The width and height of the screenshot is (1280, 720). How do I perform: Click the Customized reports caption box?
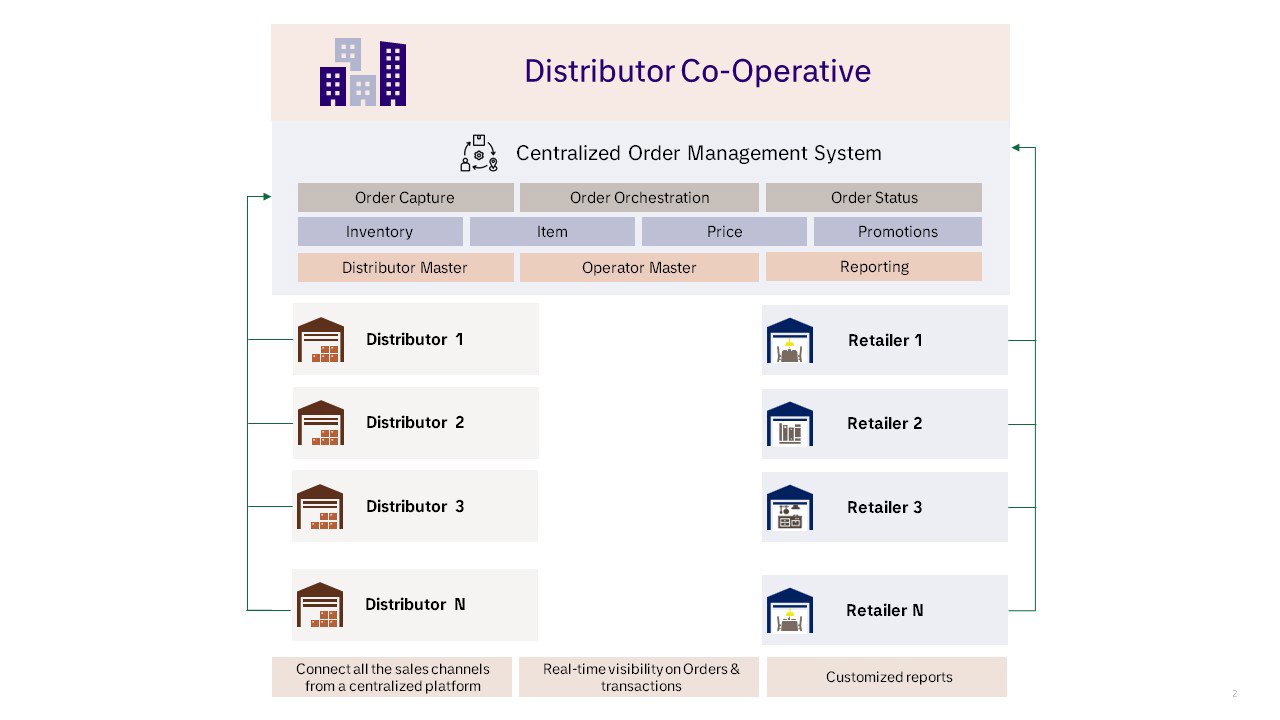[887, 677]
